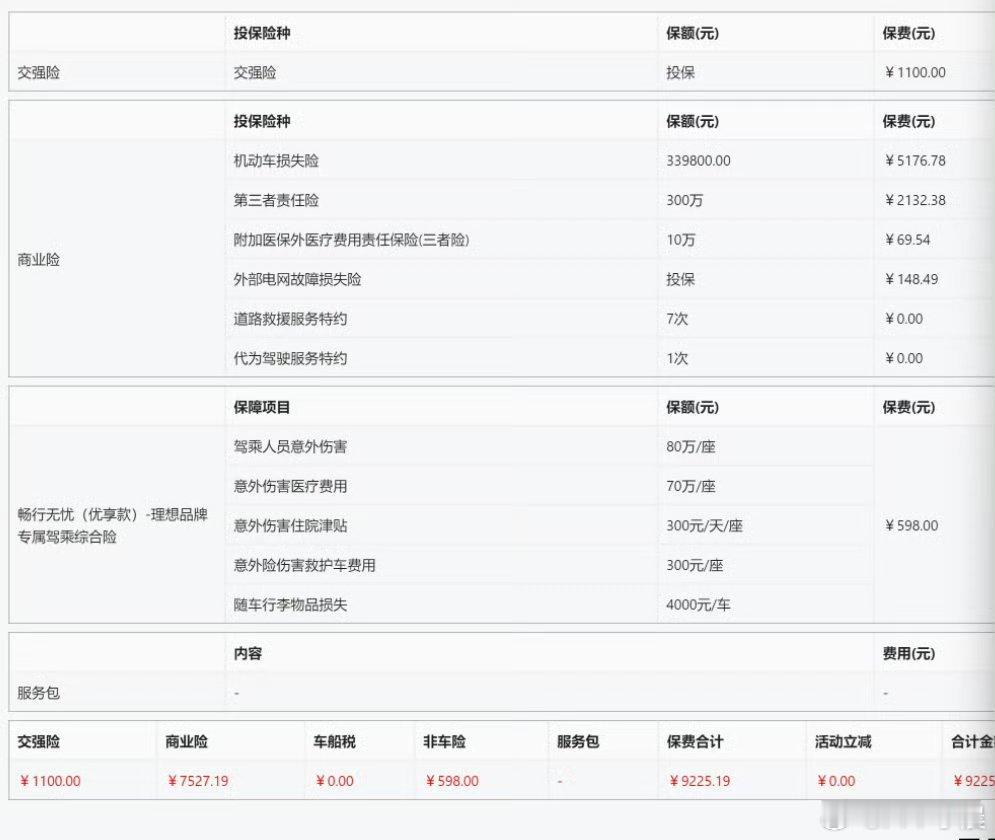
Task: Select the 意外伤害医疗费用 row label
Action: (x=290, y=486)
